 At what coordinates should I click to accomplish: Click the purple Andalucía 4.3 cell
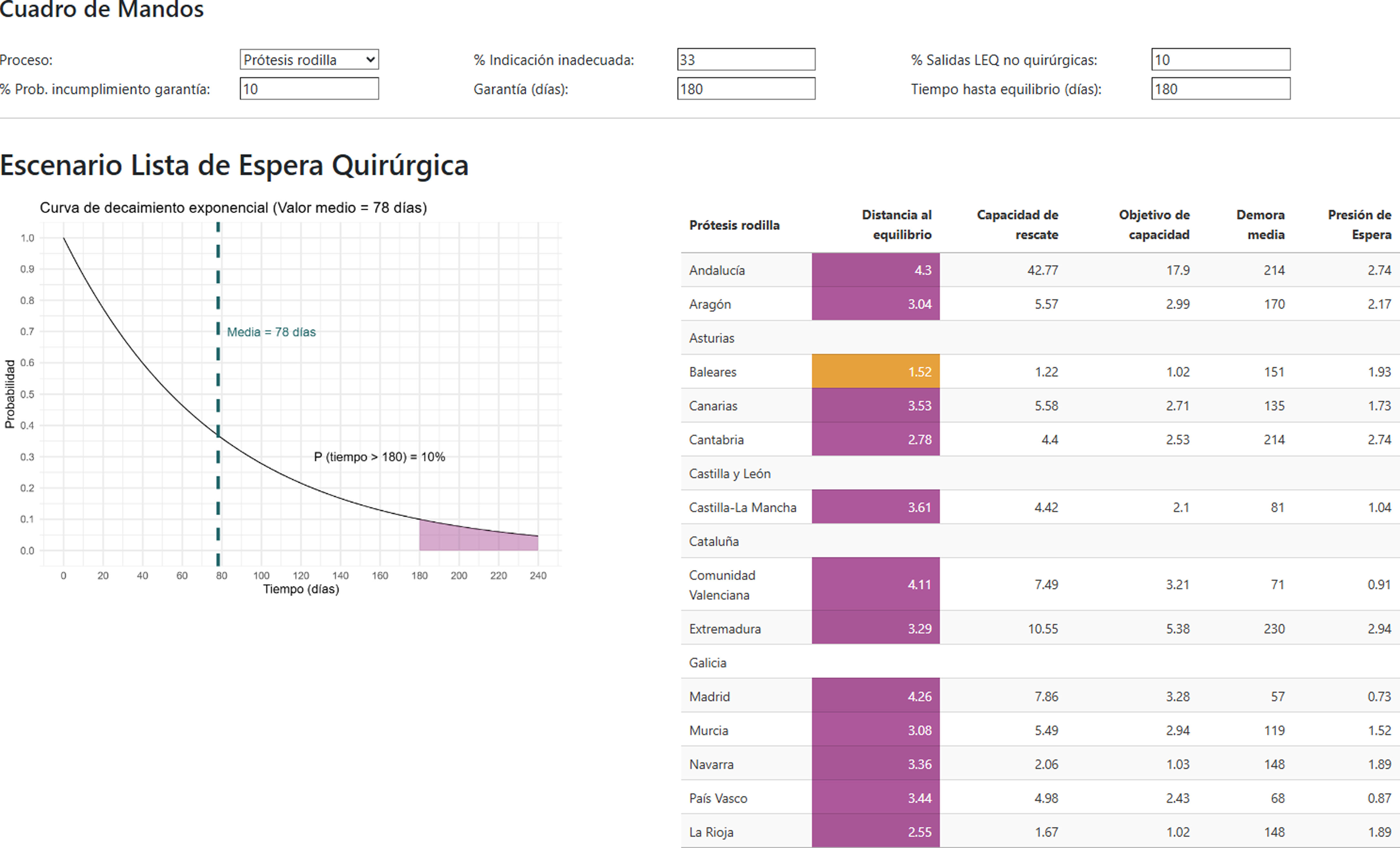pyautogui.click(x=875, y=270)
